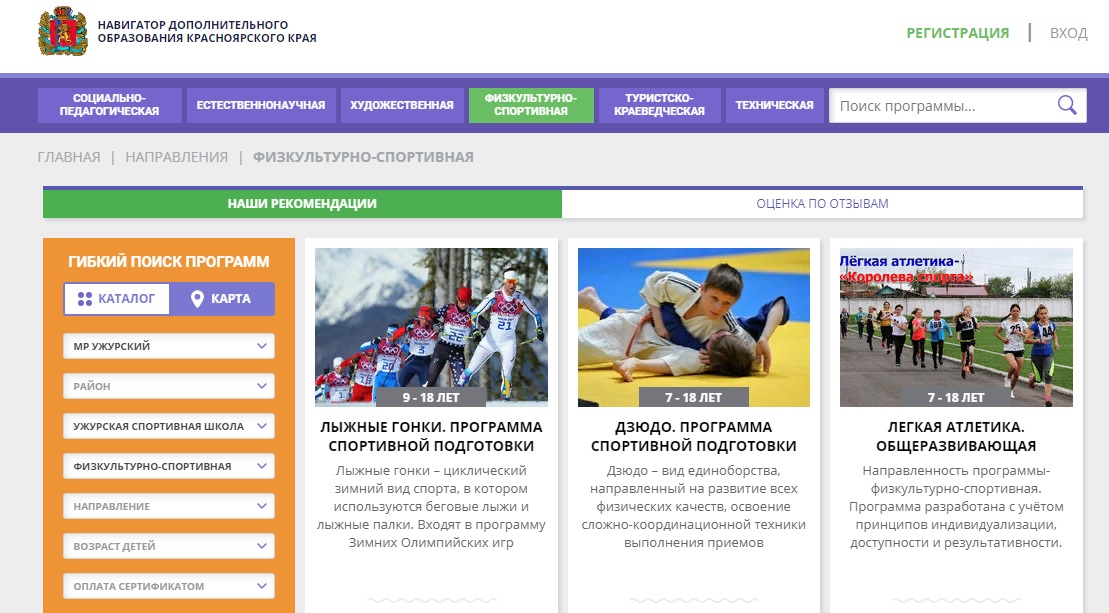This screenshot has width=1109, height=613.
Task: Expand the Ужурская спортивная школа dropdown
Action: (168, 426)
